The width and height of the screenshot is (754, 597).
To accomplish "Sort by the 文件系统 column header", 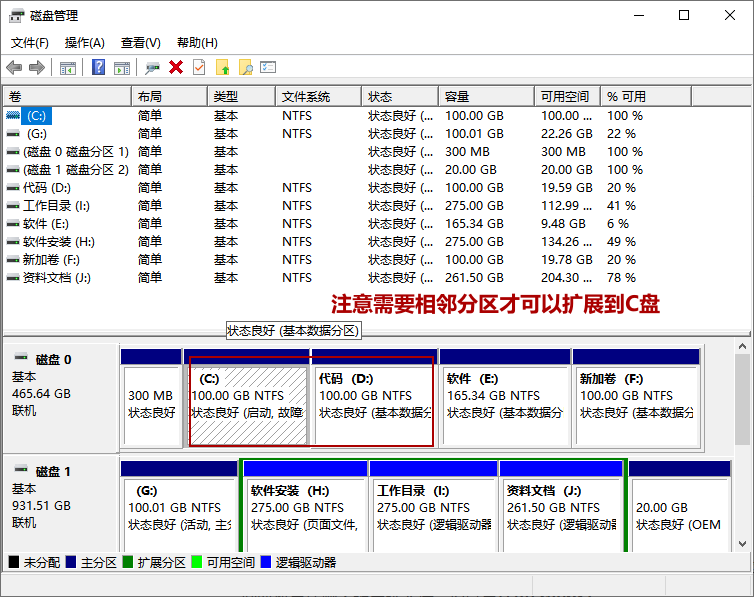I will [x=318, y=97].
